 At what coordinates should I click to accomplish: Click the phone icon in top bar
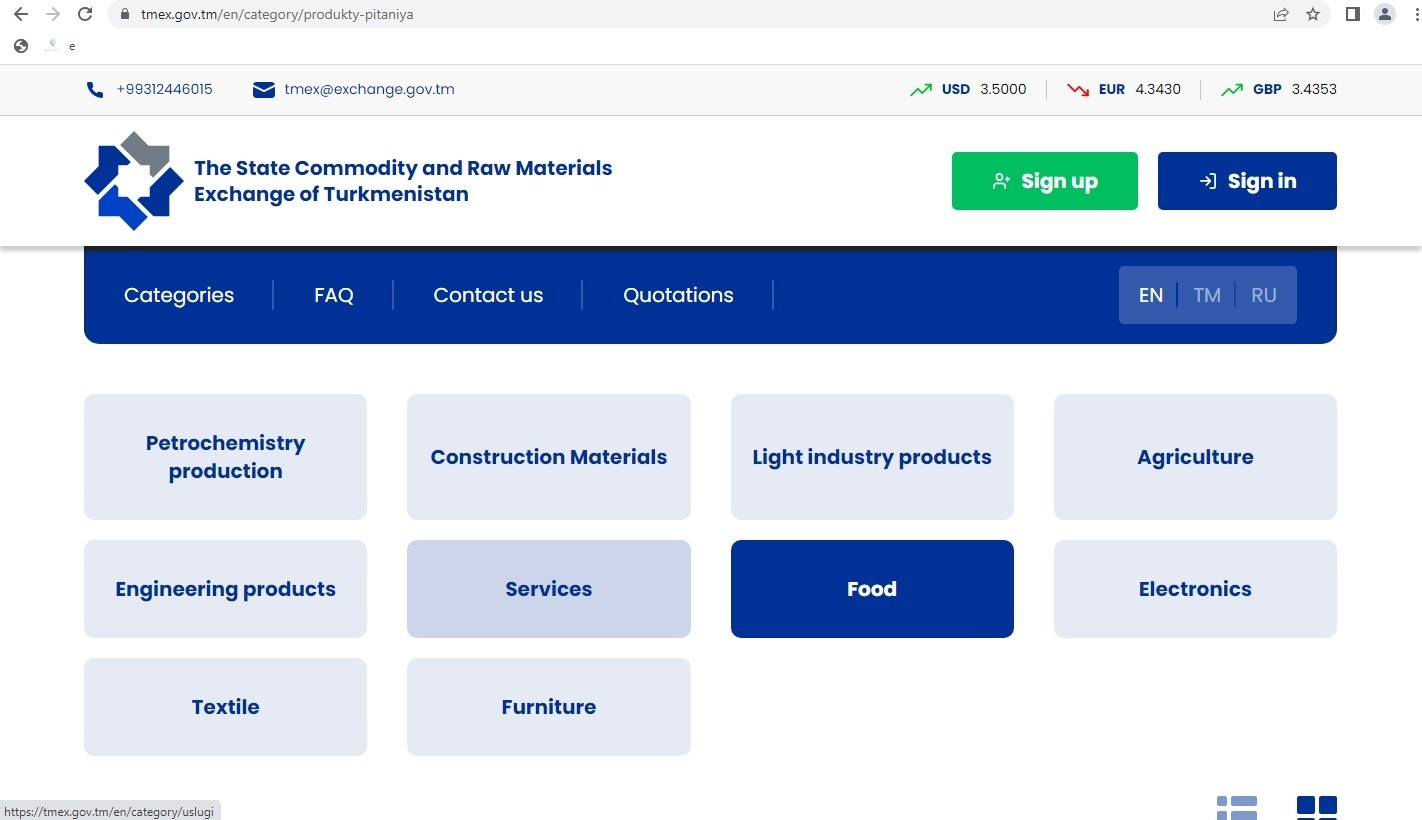tap(95, 90)
